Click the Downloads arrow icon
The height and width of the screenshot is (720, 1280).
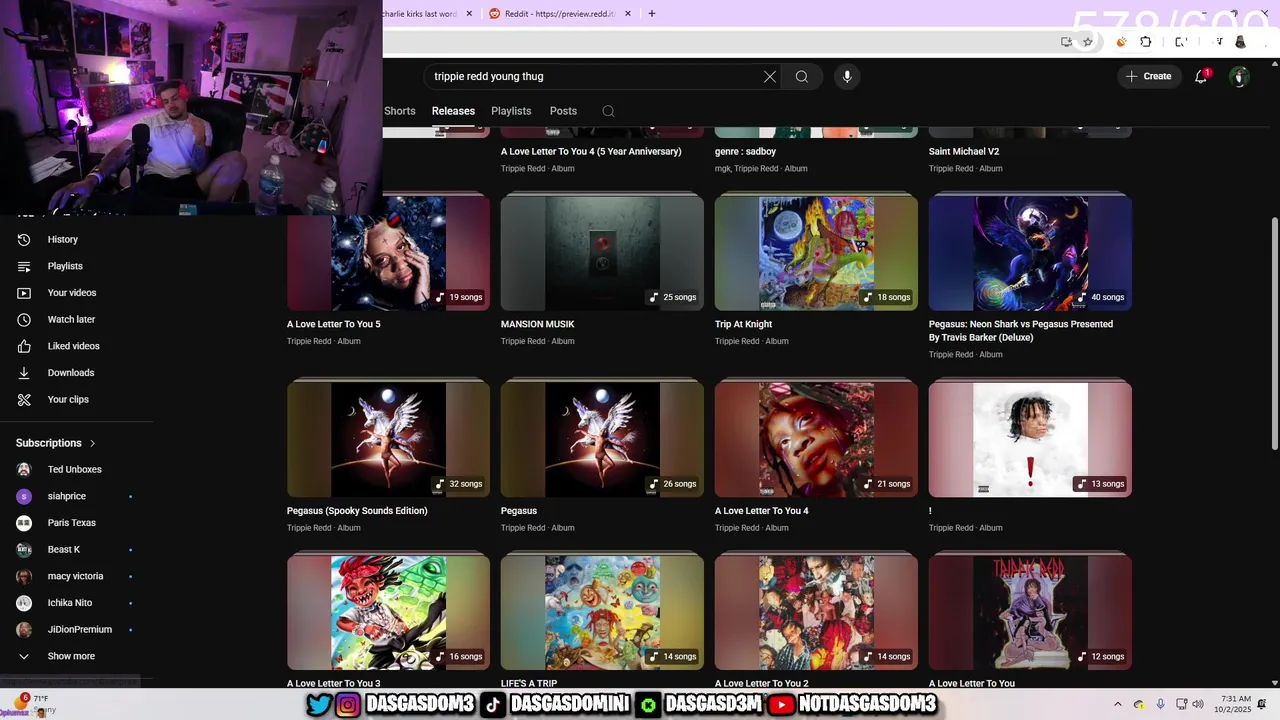[24, 373]
